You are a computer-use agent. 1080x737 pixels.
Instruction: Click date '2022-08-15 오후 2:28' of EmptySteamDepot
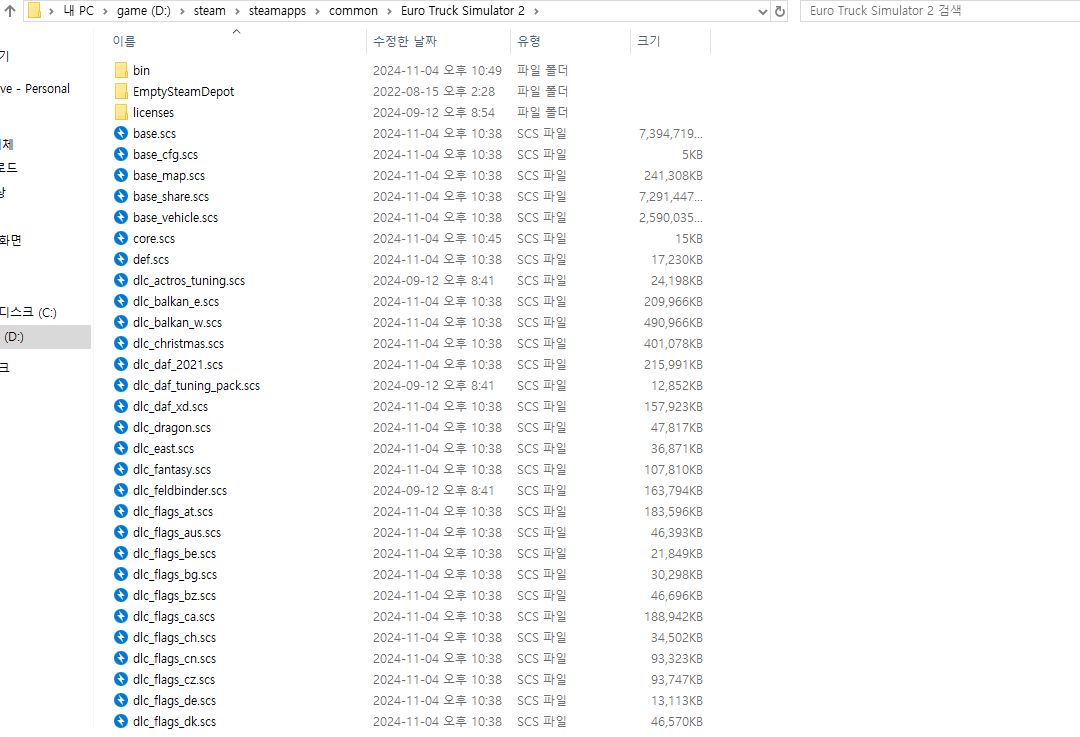point(434,92)
